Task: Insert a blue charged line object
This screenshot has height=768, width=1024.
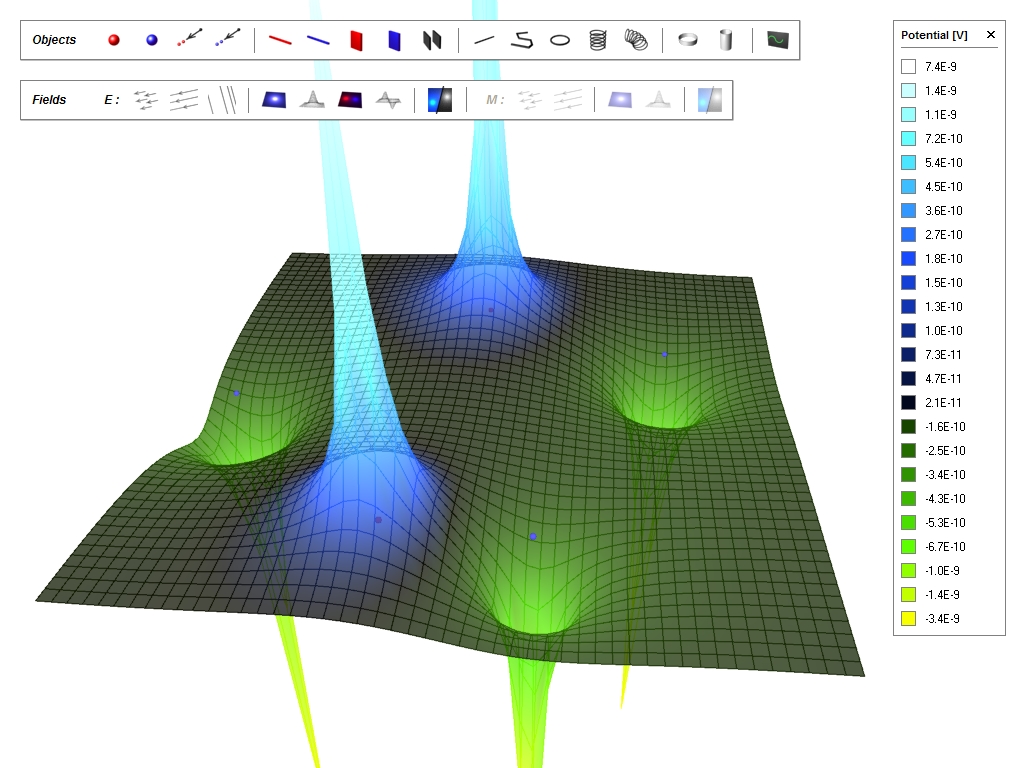Action: coord(318,40)
